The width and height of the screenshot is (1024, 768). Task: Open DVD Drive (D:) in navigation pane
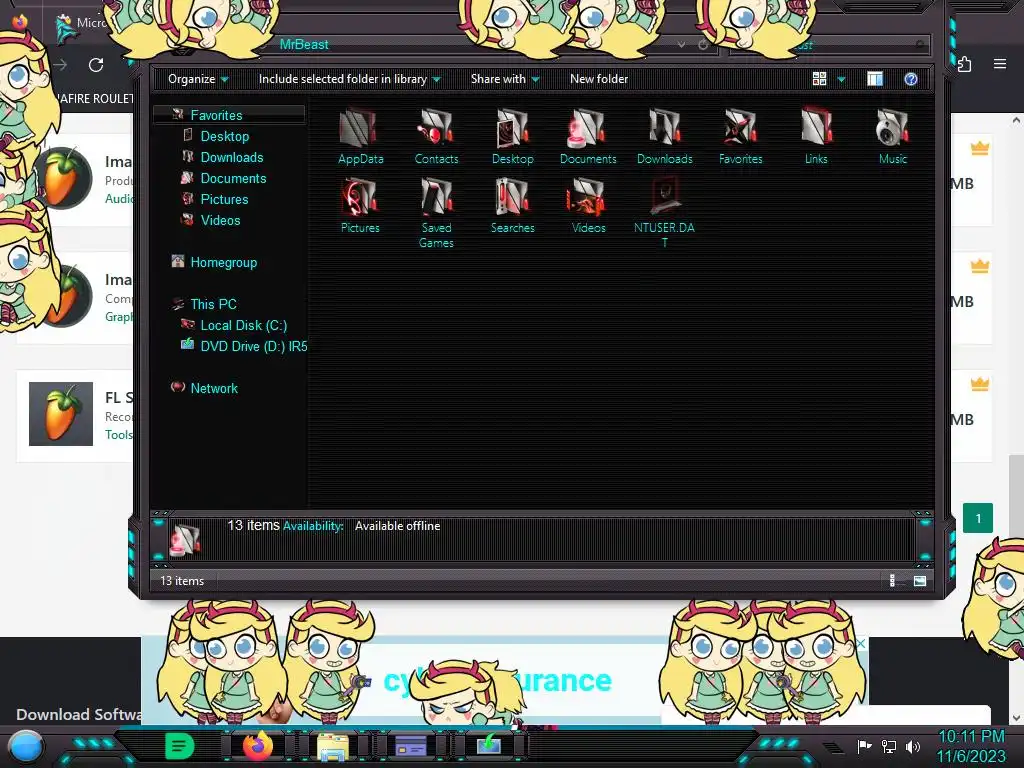point(253,346)
